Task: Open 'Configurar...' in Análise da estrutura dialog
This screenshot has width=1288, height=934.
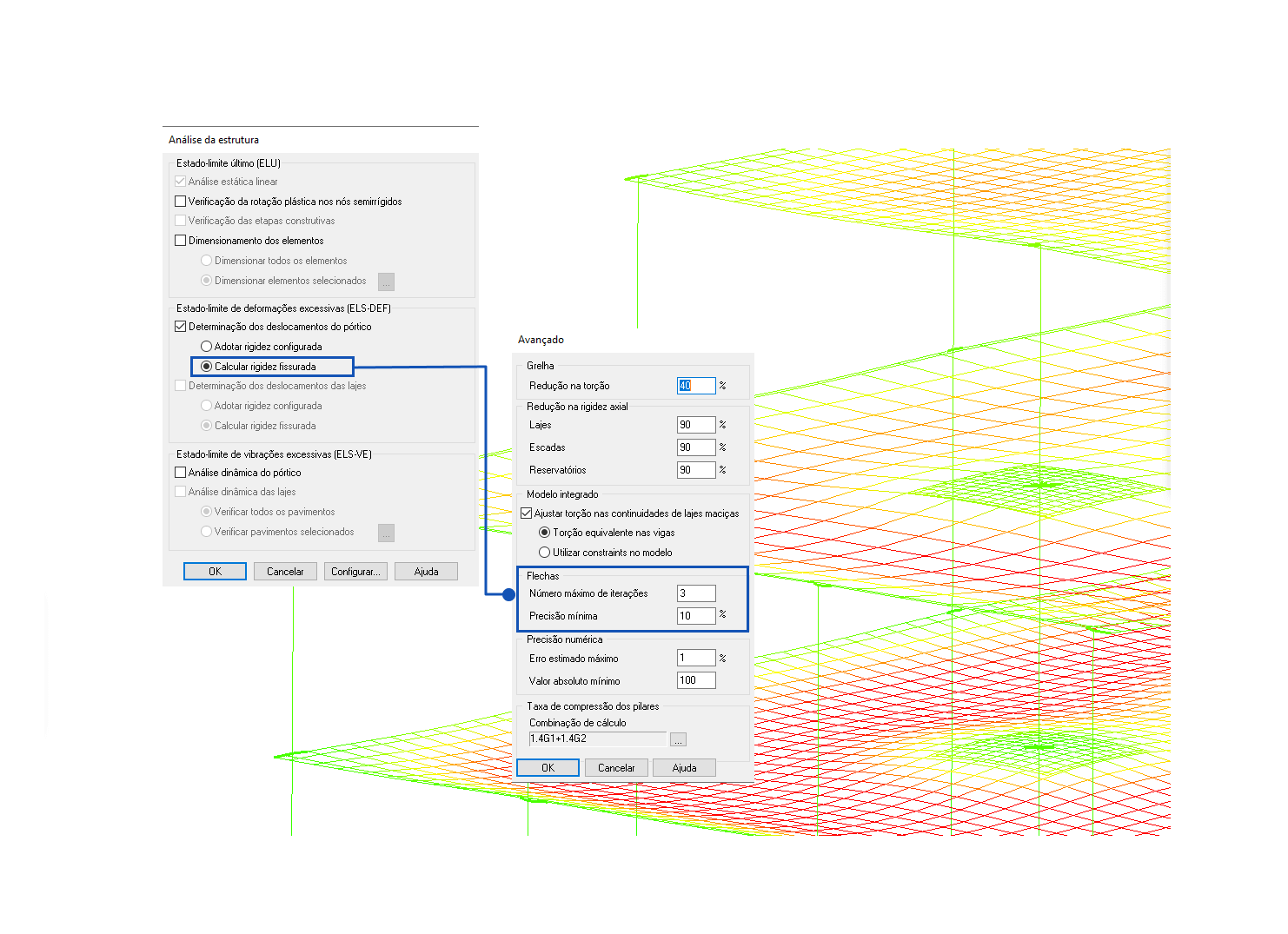Action: 355,572
